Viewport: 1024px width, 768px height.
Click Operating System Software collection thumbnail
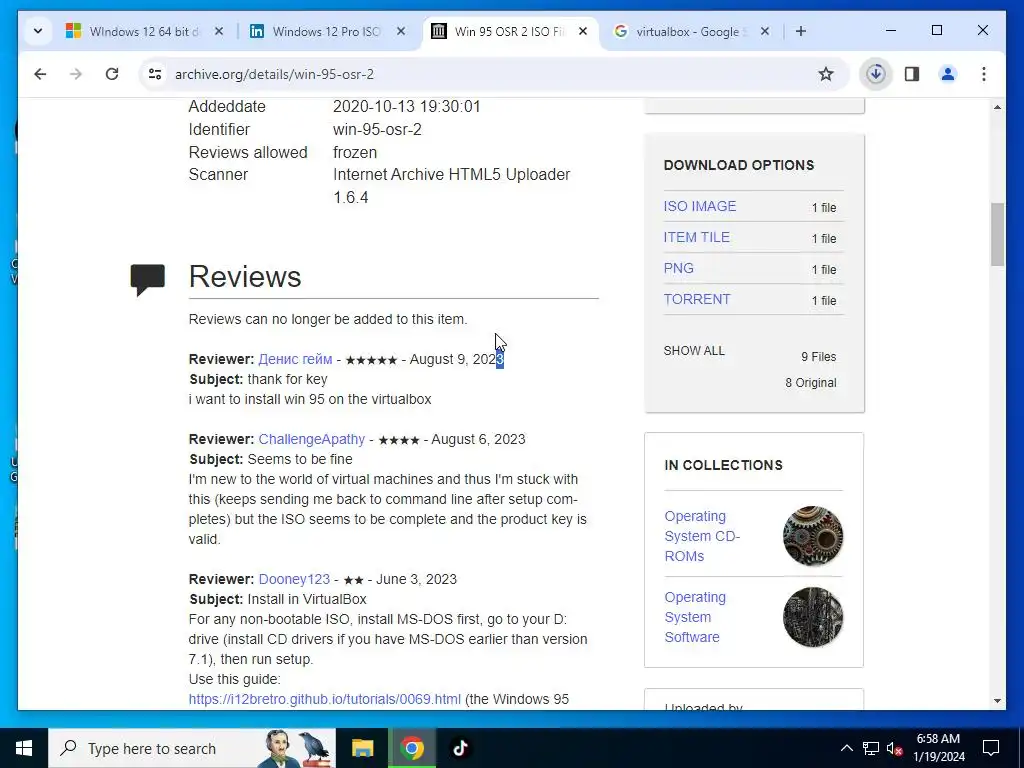pyautogui.click(x=812, y=617)
